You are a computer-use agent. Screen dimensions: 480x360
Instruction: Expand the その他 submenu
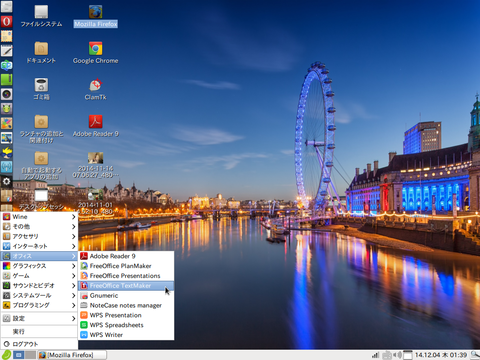[x=39, y=227]
